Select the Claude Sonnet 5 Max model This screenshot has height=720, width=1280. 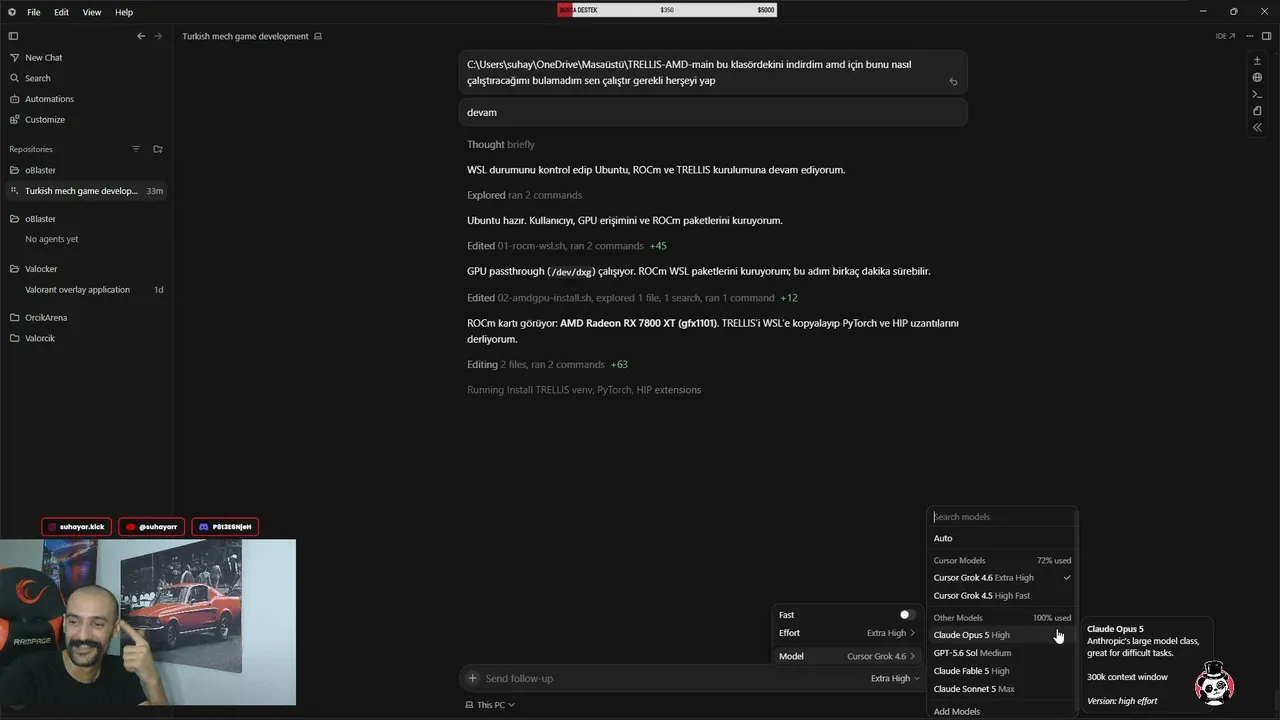(x=1002, y=689)
